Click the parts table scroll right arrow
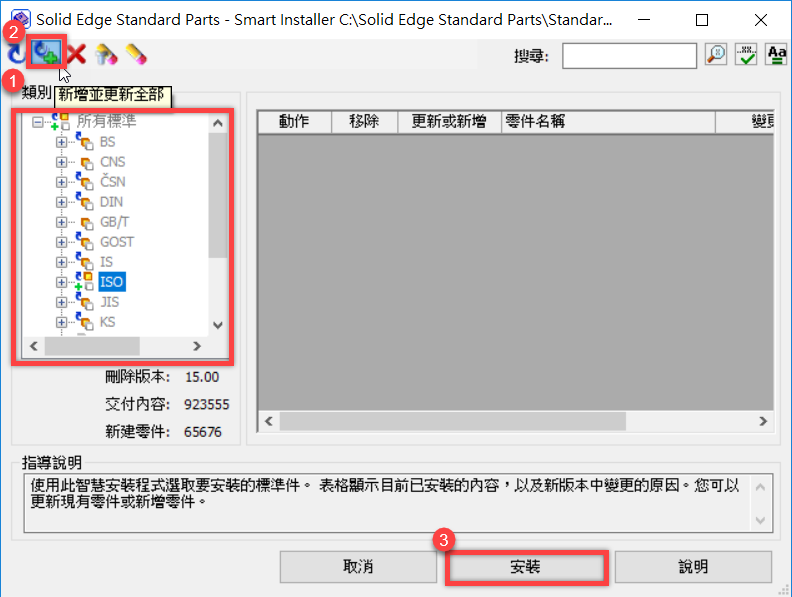The width and height of the screenshot is (792, 597). [763, 421]
